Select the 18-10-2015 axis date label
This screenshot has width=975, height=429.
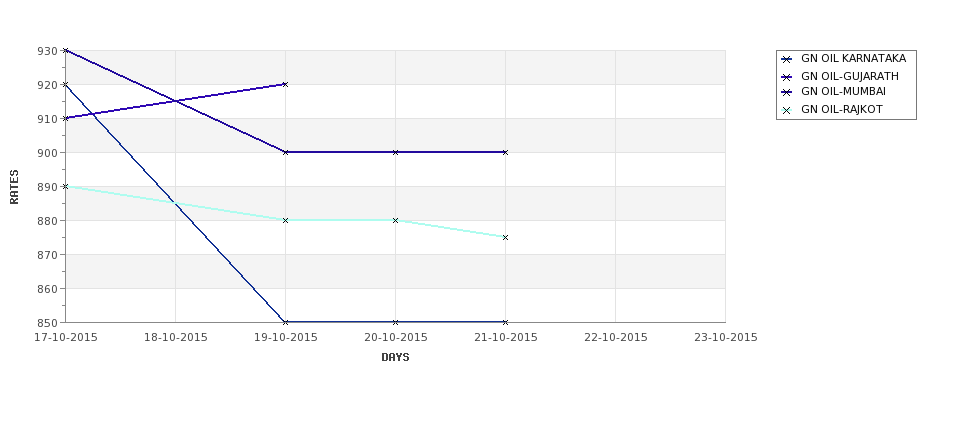[x=175, y=338]
